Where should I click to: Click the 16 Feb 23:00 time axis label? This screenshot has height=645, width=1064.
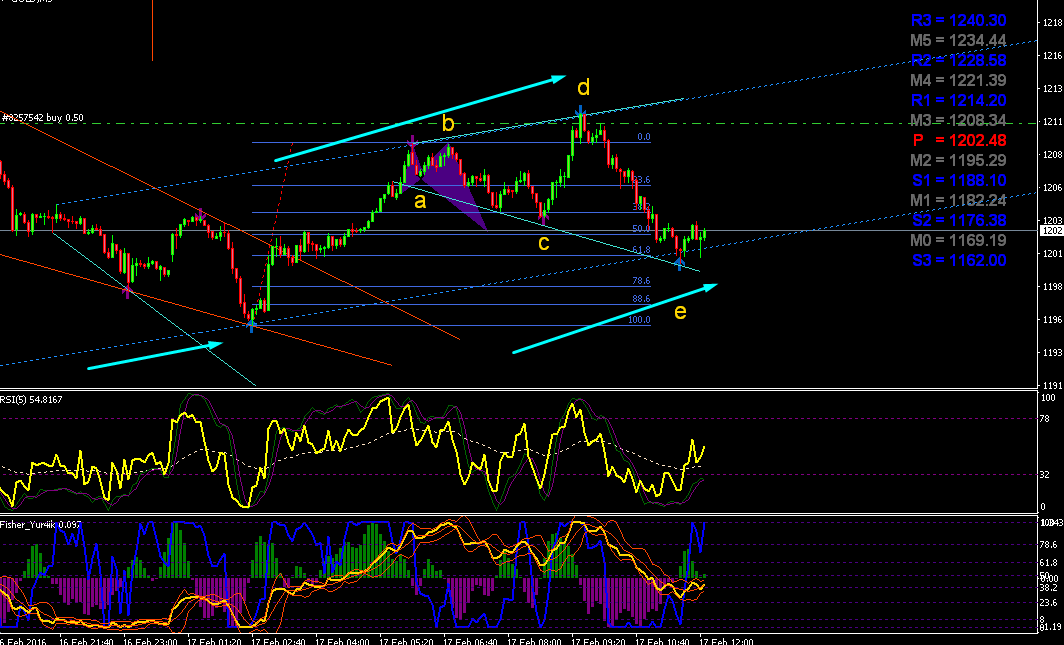click(x=151, y=641)
